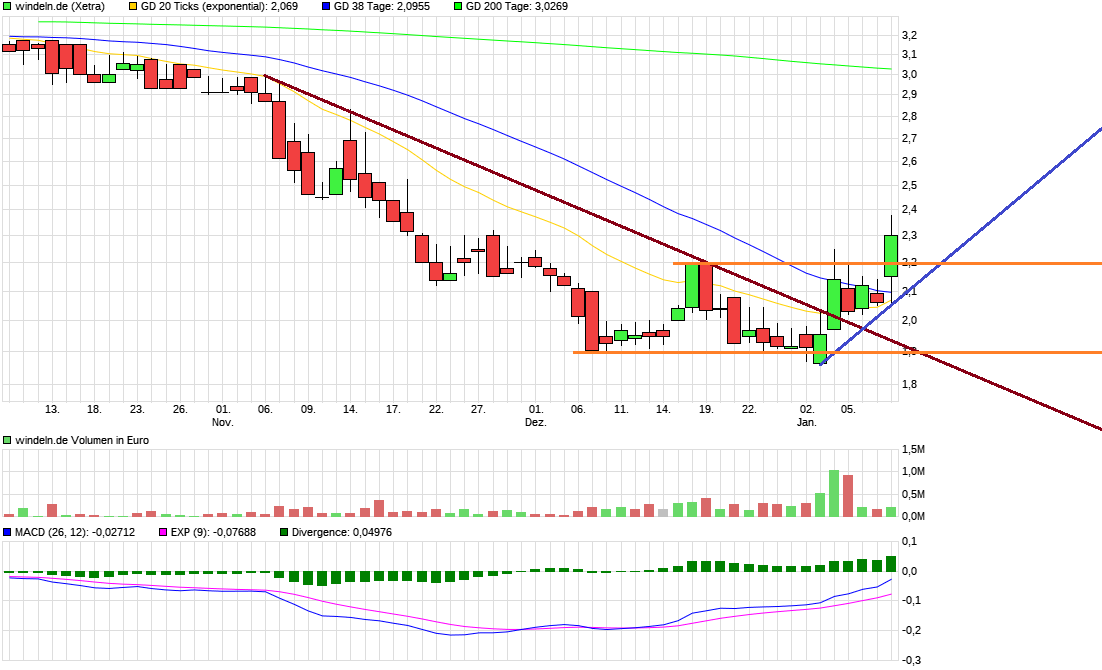The width and height of the screenshot is (1102, 670).
Task: Click the '02. Jan.' date axis label
Action: coord(807,415)
